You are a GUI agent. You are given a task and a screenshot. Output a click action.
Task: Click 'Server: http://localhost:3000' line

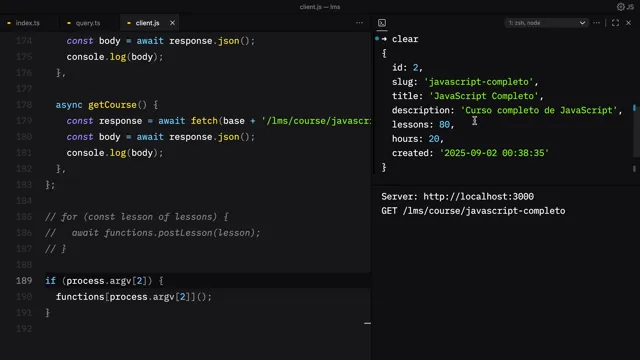458,197
